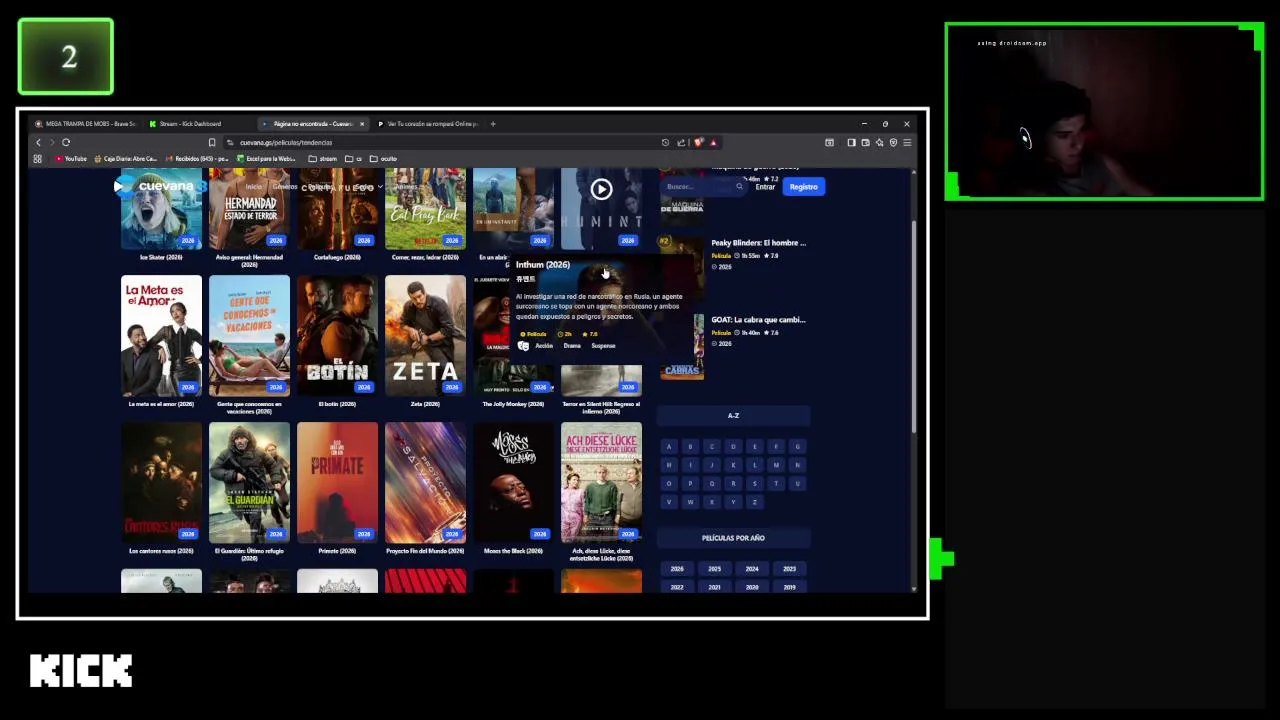Open El Guardián: Último refugio poster
1280x720 pixels.
[249, 483]
